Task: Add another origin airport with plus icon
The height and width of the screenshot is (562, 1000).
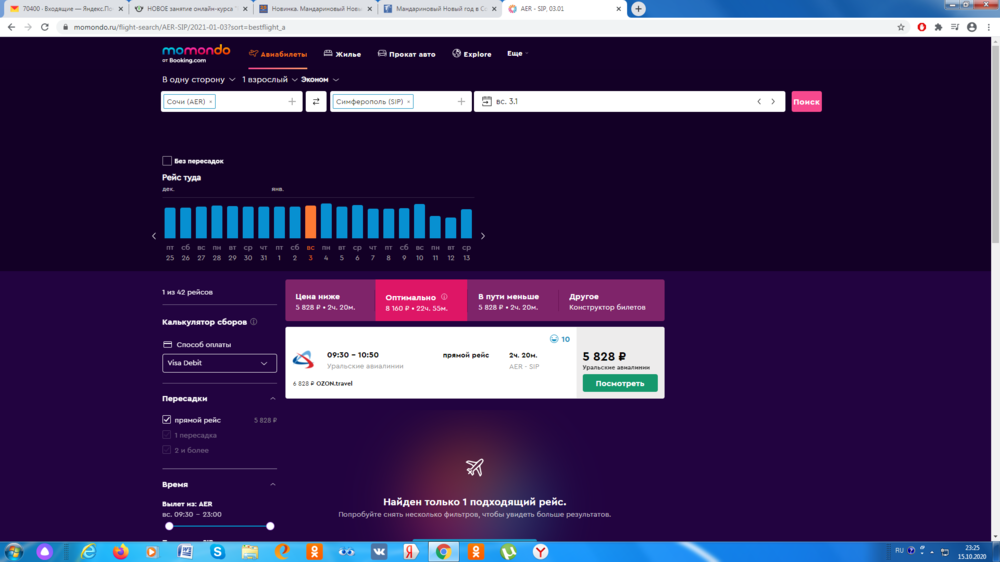Action: pyautogui.click(x=292, y=102)
